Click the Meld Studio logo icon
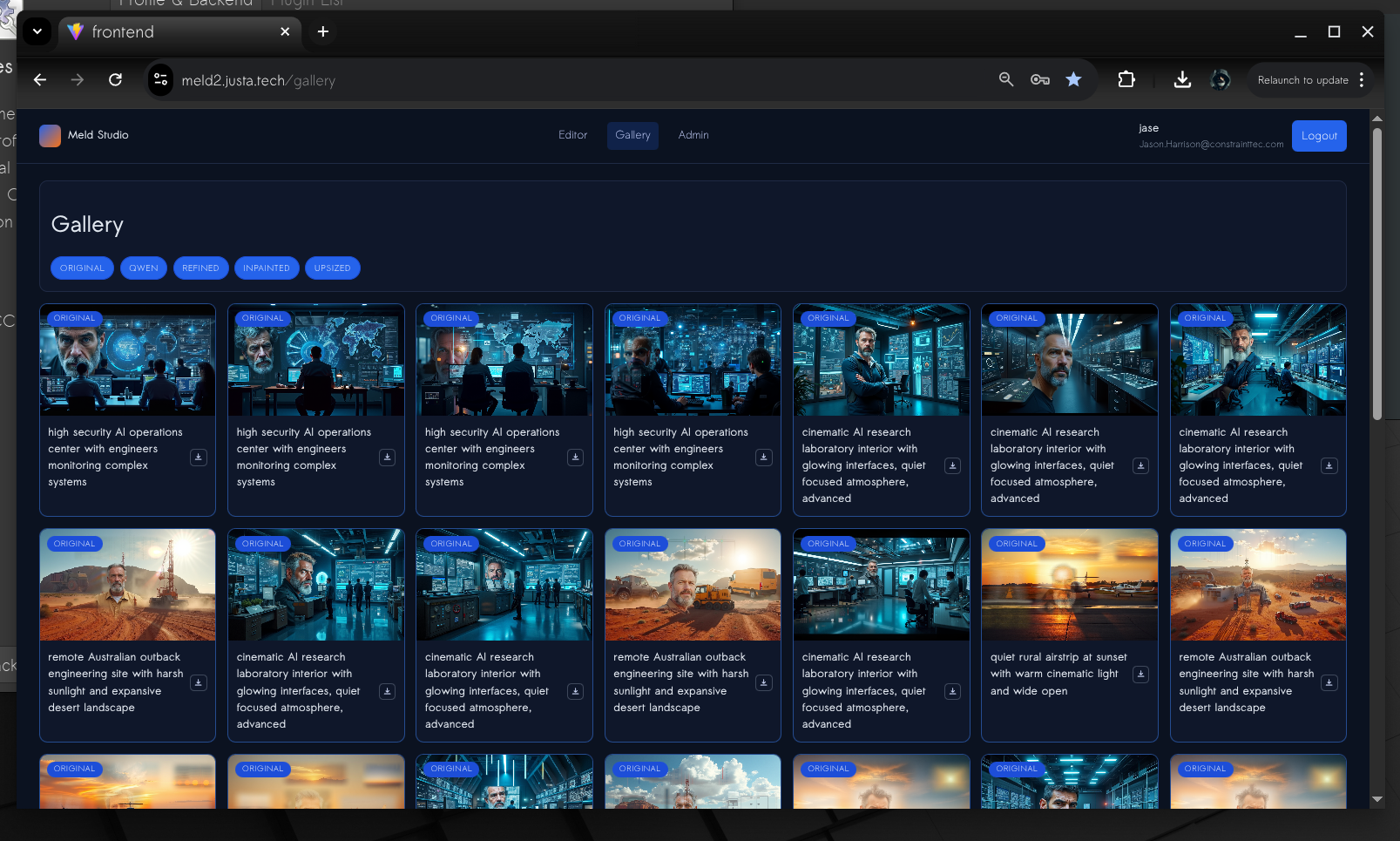The image size is (1400, 841). point(50,135)
